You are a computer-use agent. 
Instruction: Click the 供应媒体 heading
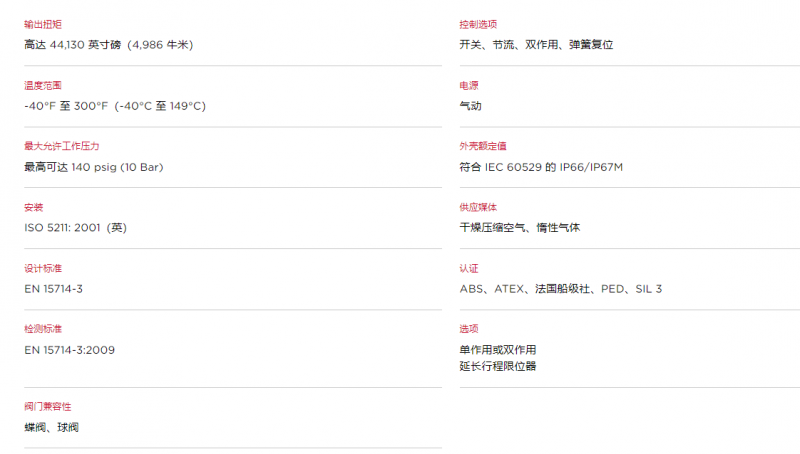[478, 208]
